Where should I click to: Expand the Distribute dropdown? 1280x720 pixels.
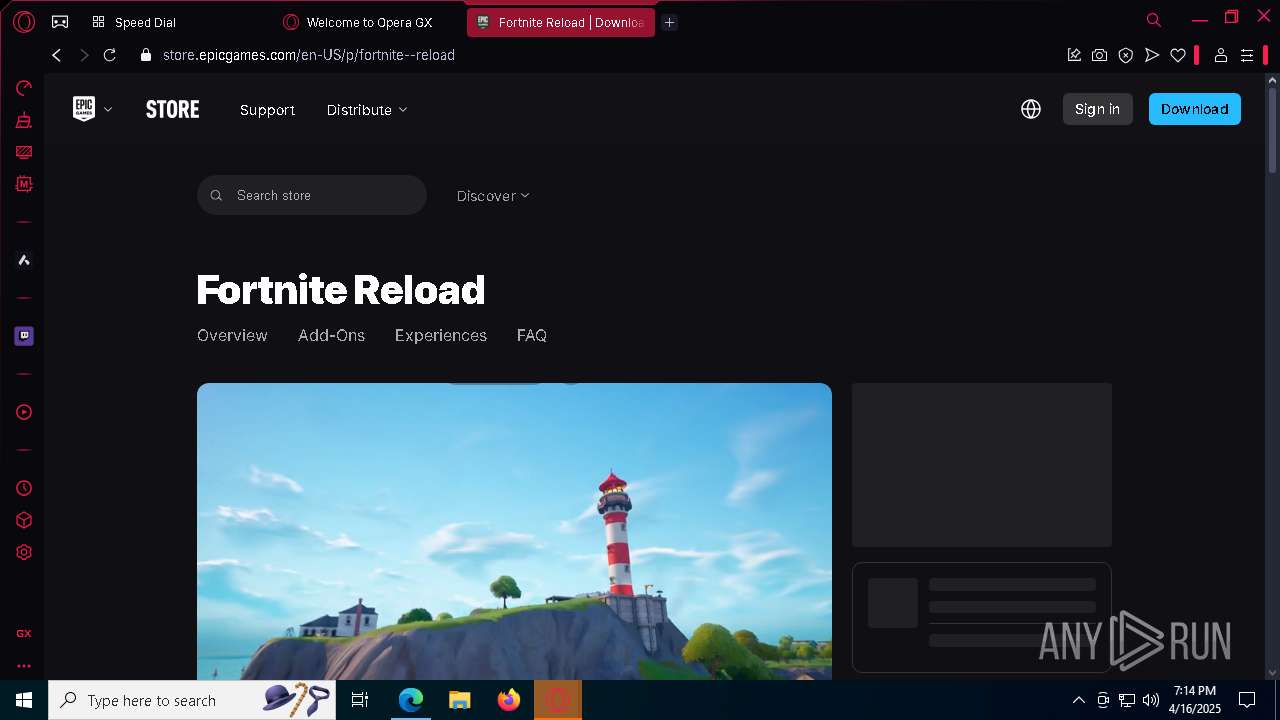367,110
